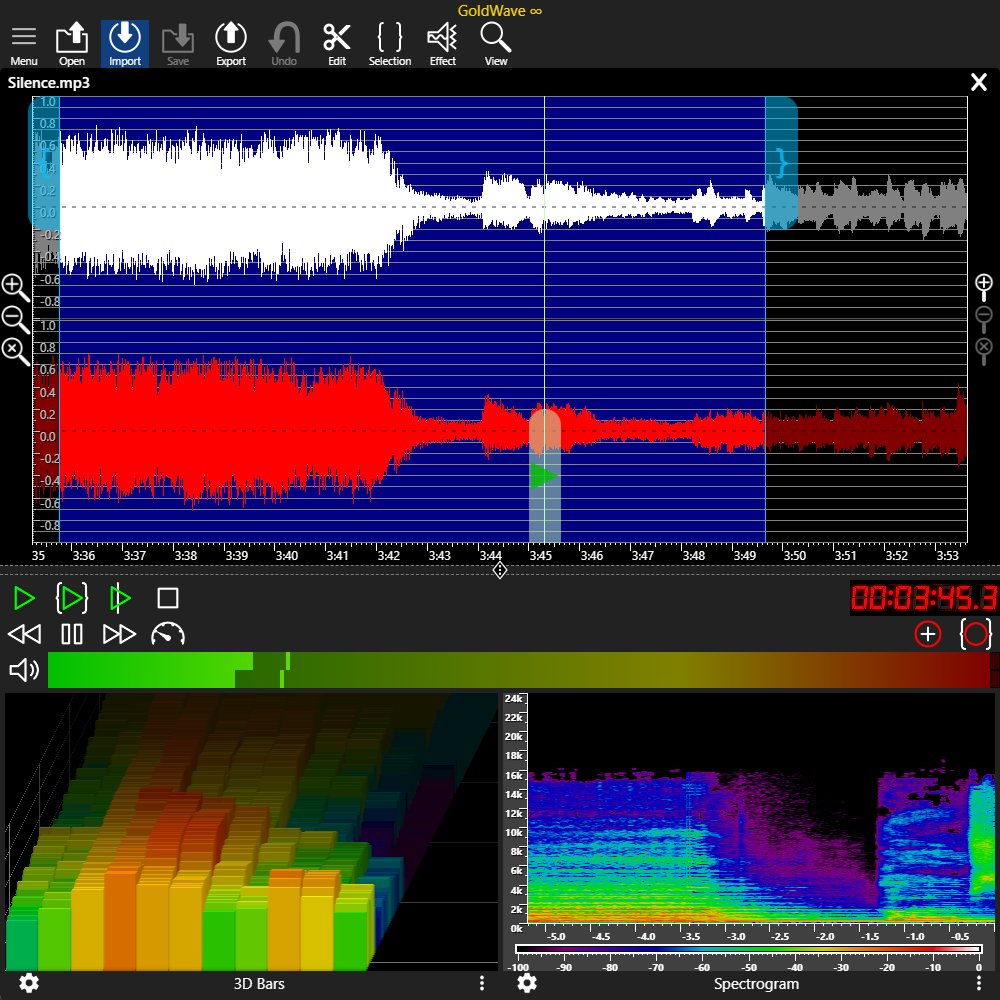Open the Edit tool menu

click(336, 42)
